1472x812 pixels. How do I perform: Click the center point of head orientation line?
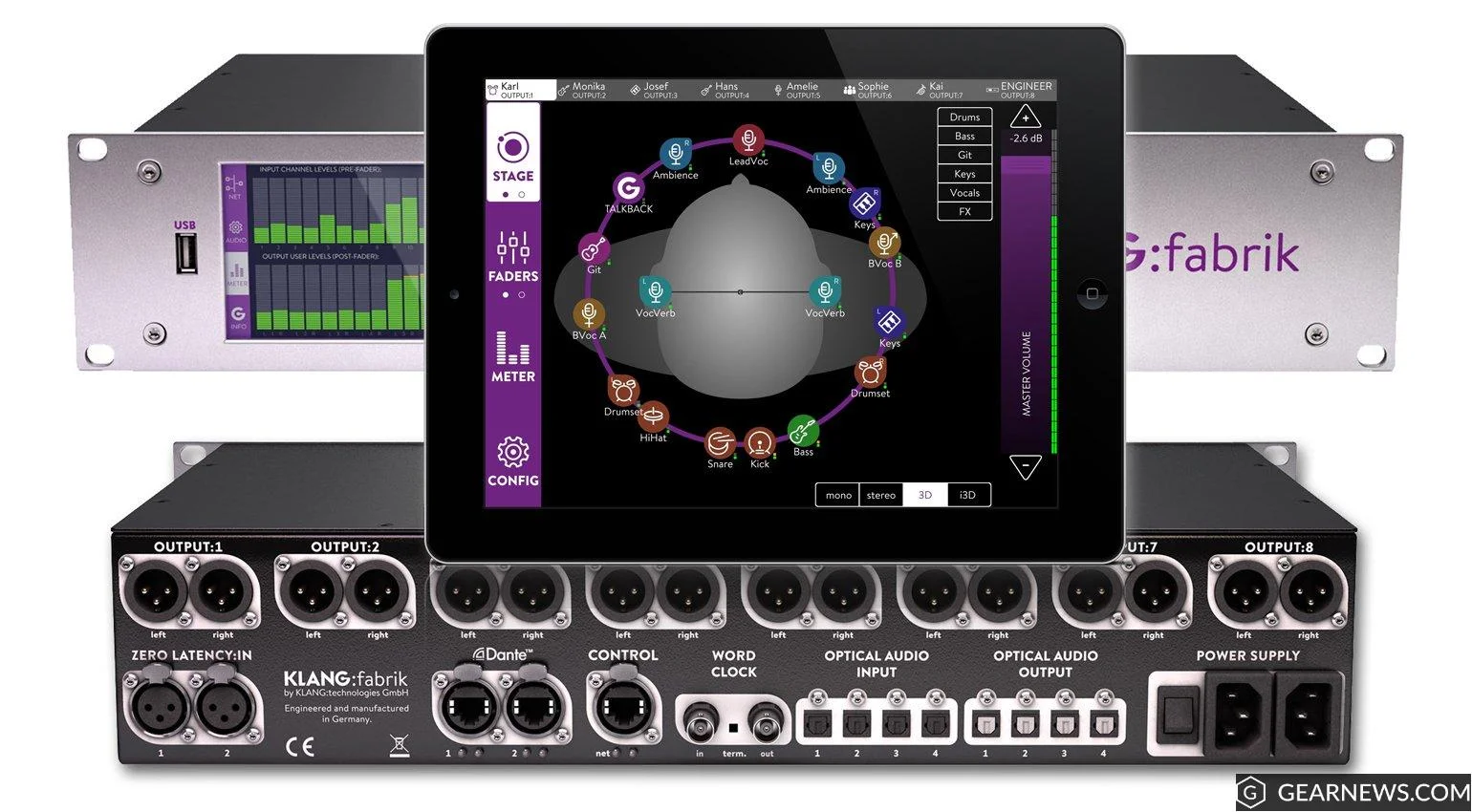point(740,291)
